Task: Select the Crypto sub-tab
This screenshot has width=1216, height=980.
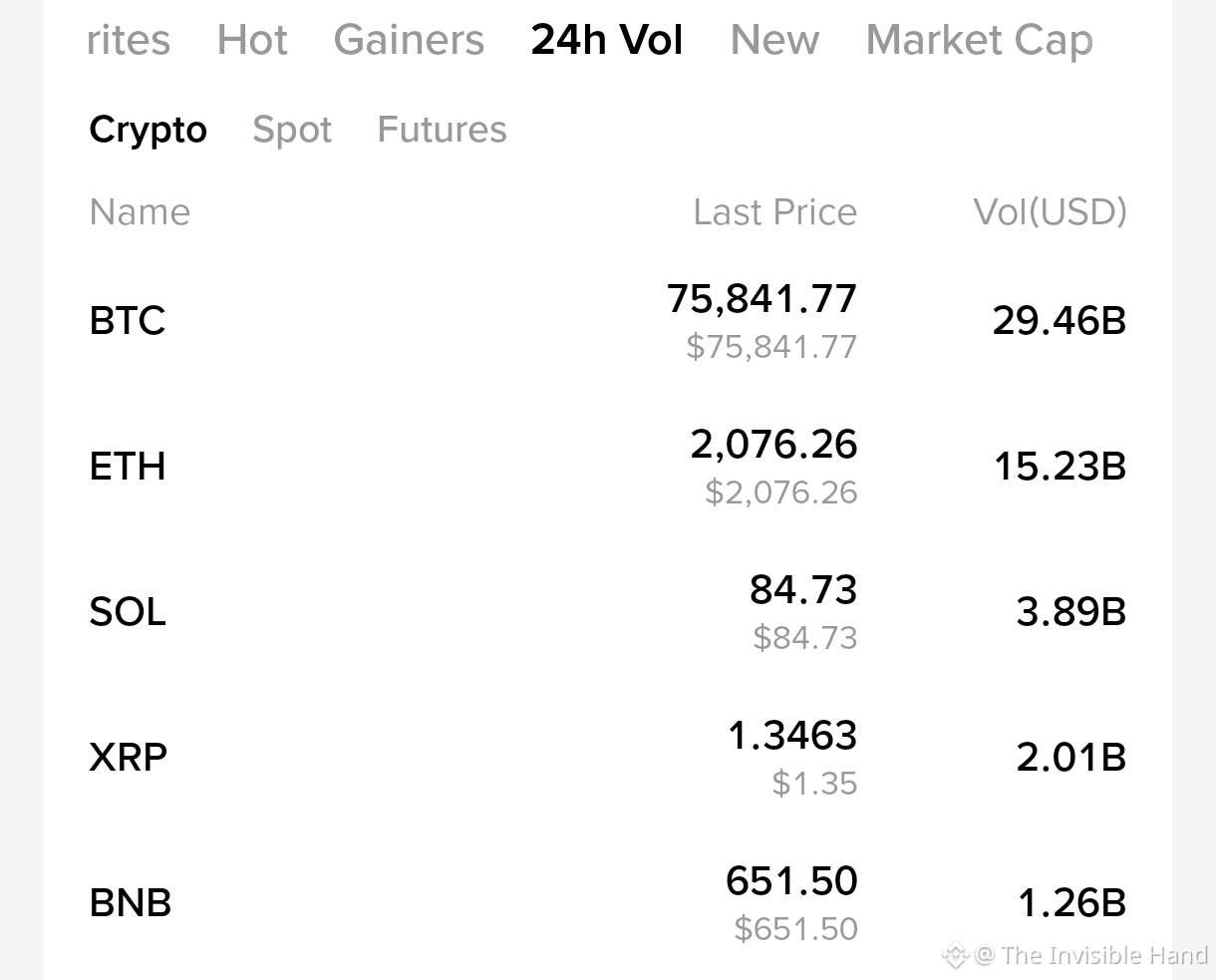Action: pos(148,131)
